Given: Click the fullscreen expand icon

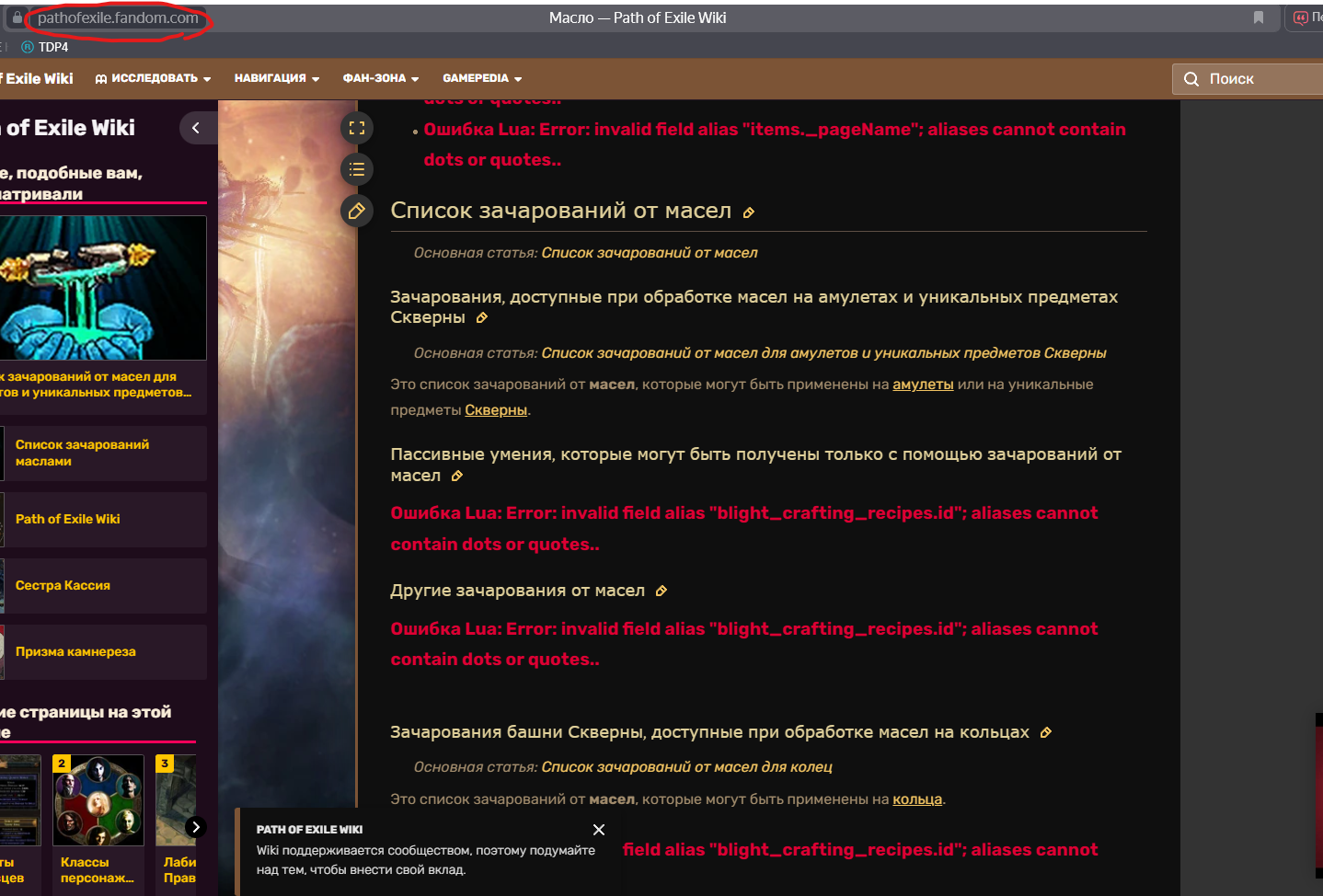Looking at the screenshot, I should click(x=357, y=128).
